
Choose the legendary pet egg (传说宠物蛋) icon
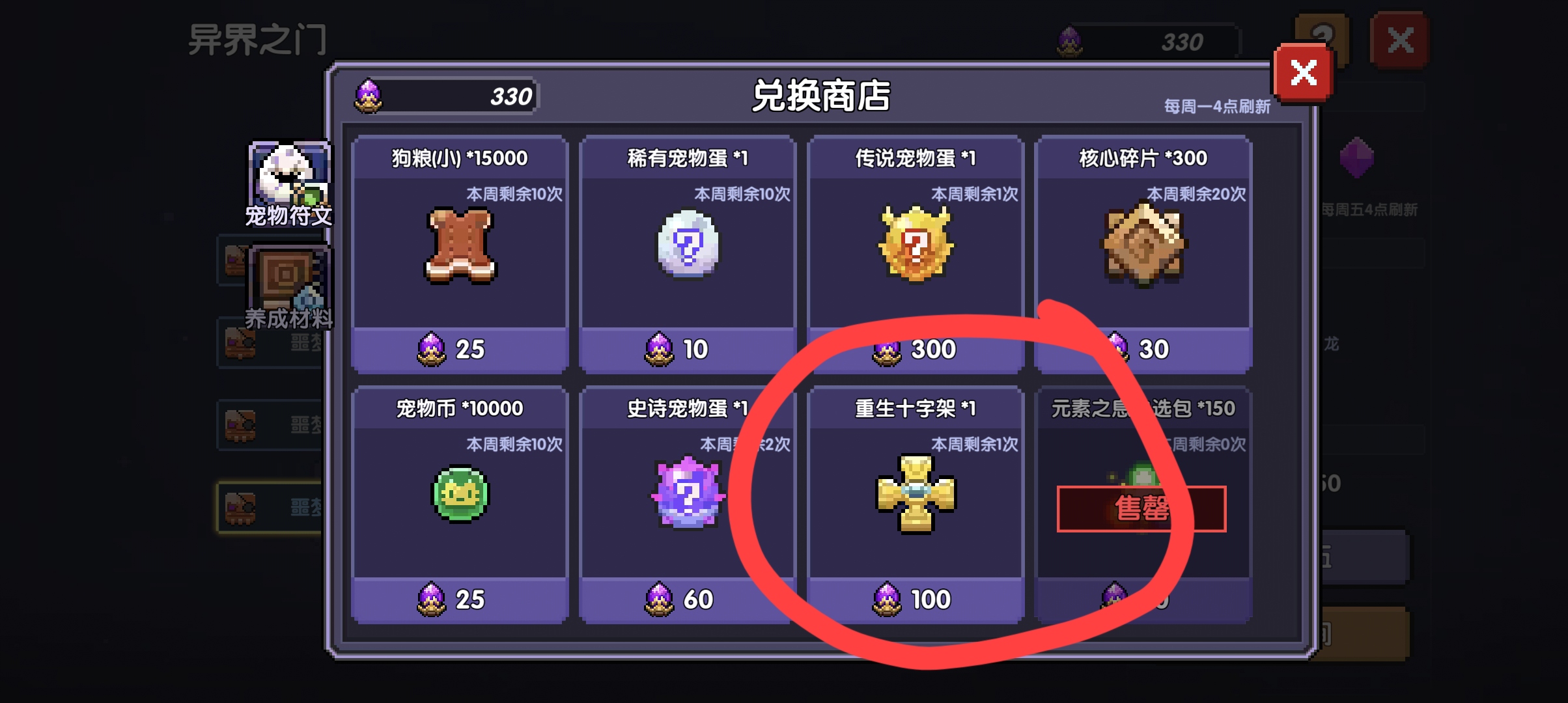pyautogui.click(x=916, y=243)
